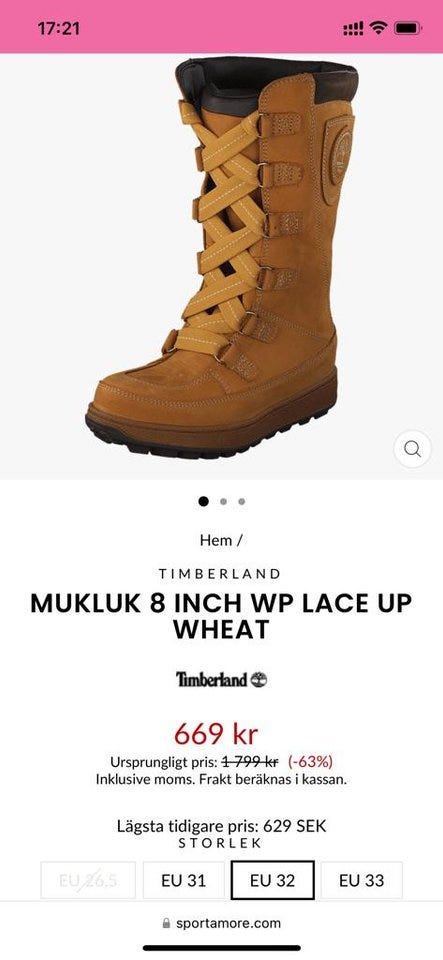Viewport: 443px width, 960px height.
Task: Select size EU 31
Action: [184, 880]
